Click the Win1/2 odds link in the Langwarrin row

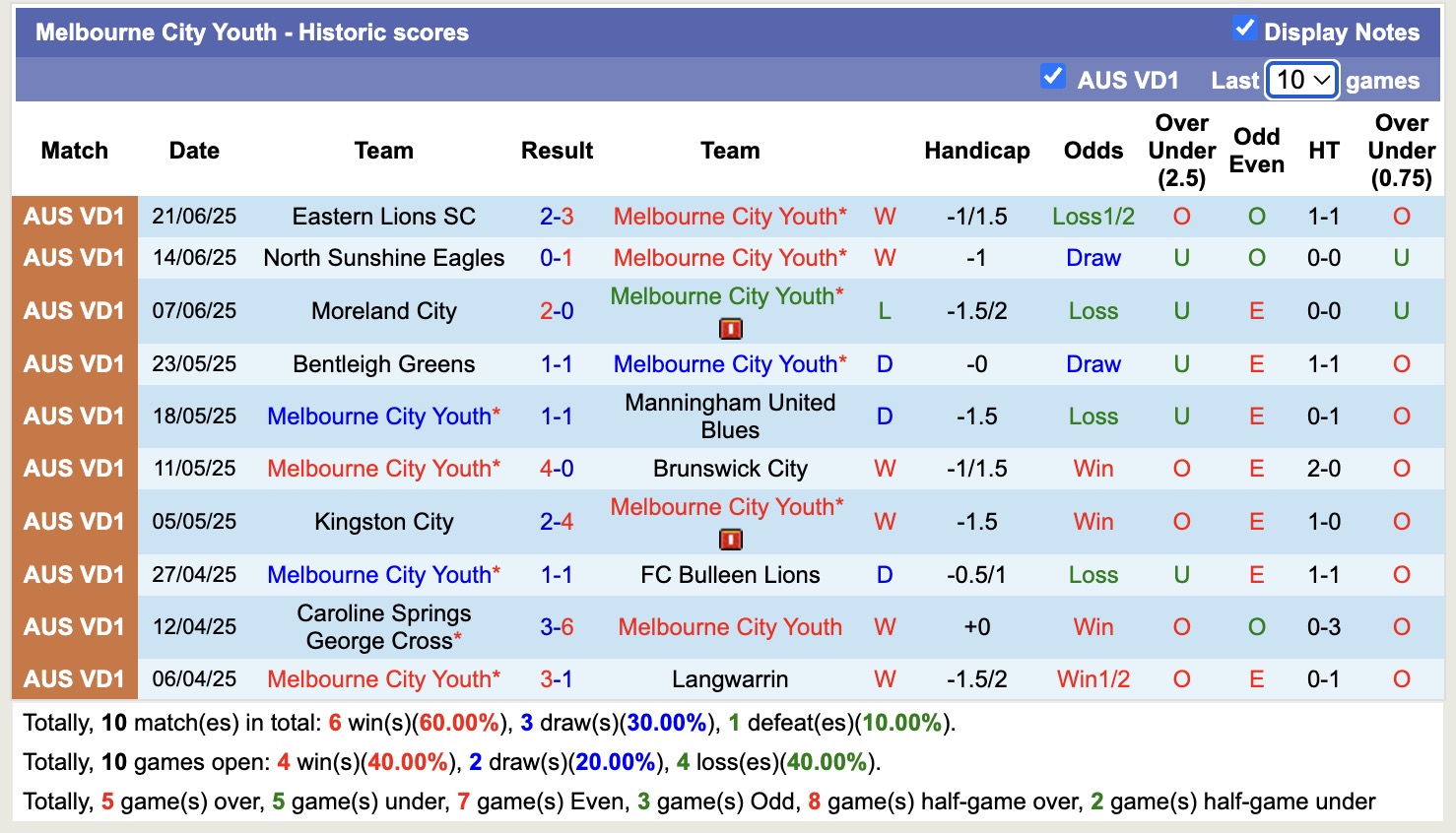coord(1092,678)
